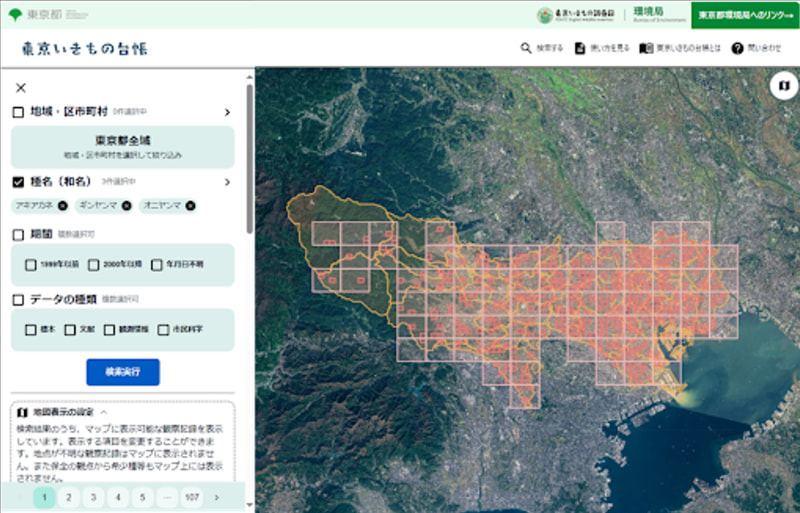The image size is (800, 513).
Task: Remove the オニヤンマ species tag
Action: [x=190, y=206]
